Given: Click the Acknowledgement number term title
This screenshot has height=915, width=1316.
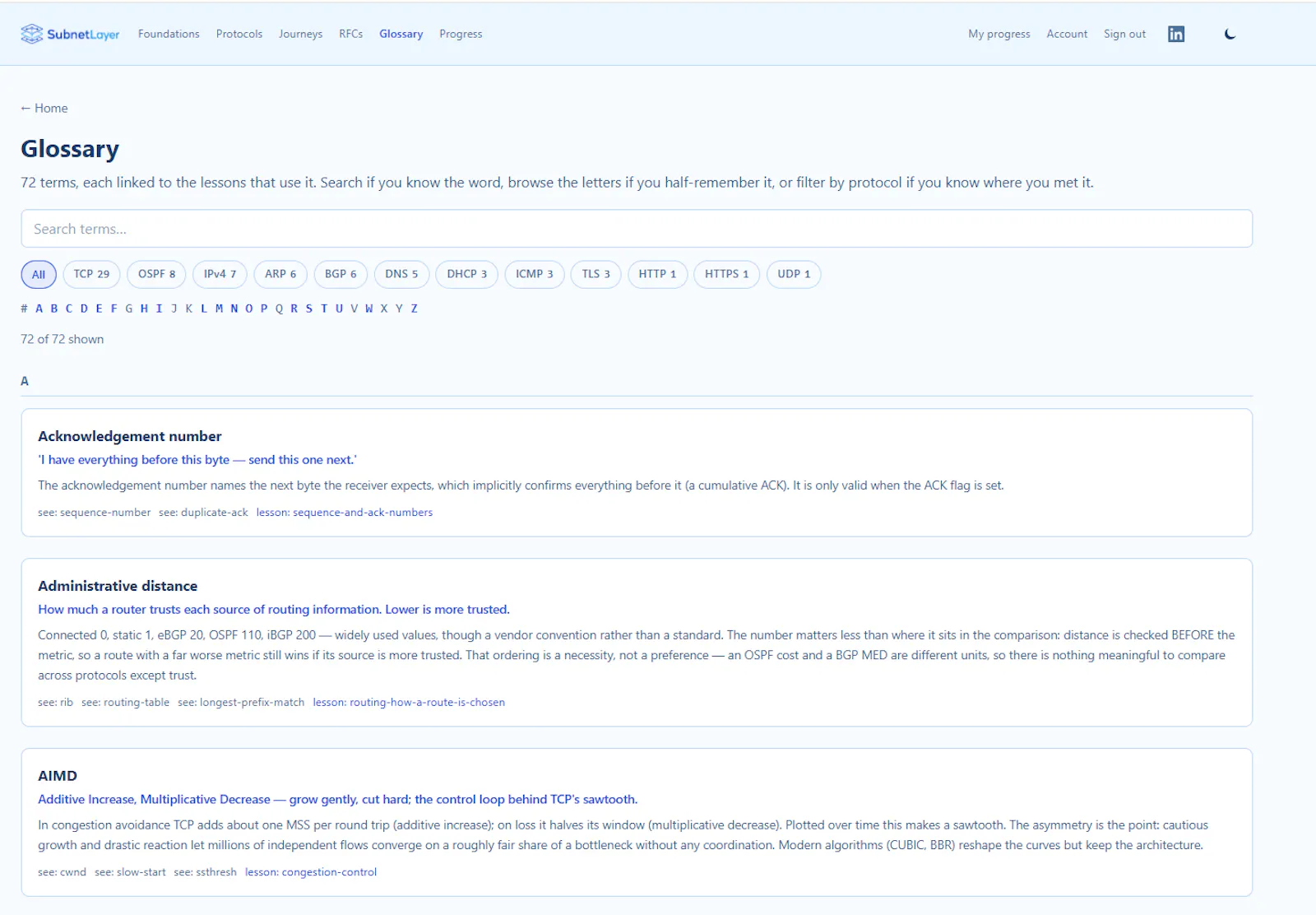Looking at the screenshot, I should pos(130,436).
